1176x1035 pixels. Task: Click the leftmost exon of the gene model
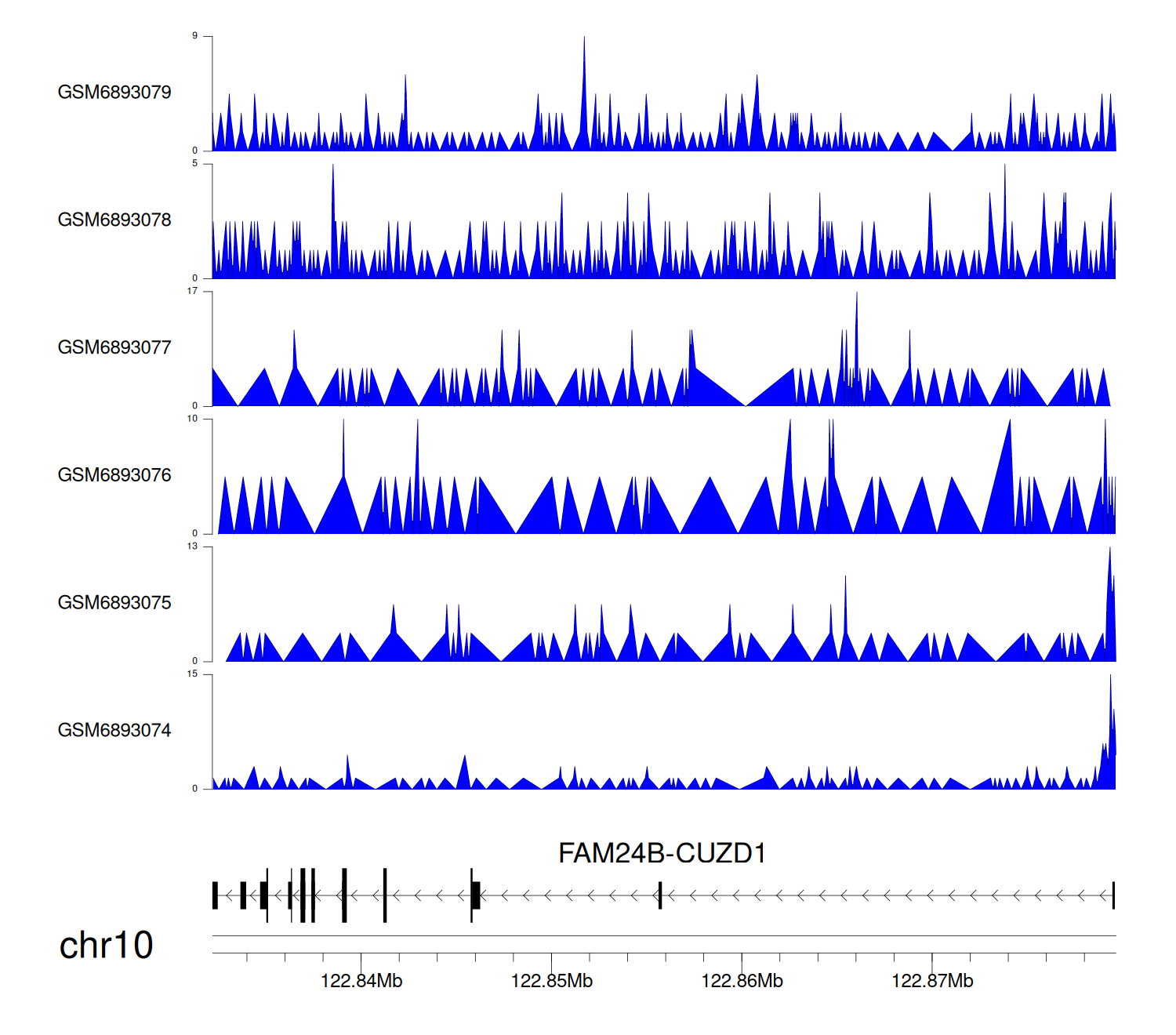click(215, 895)
